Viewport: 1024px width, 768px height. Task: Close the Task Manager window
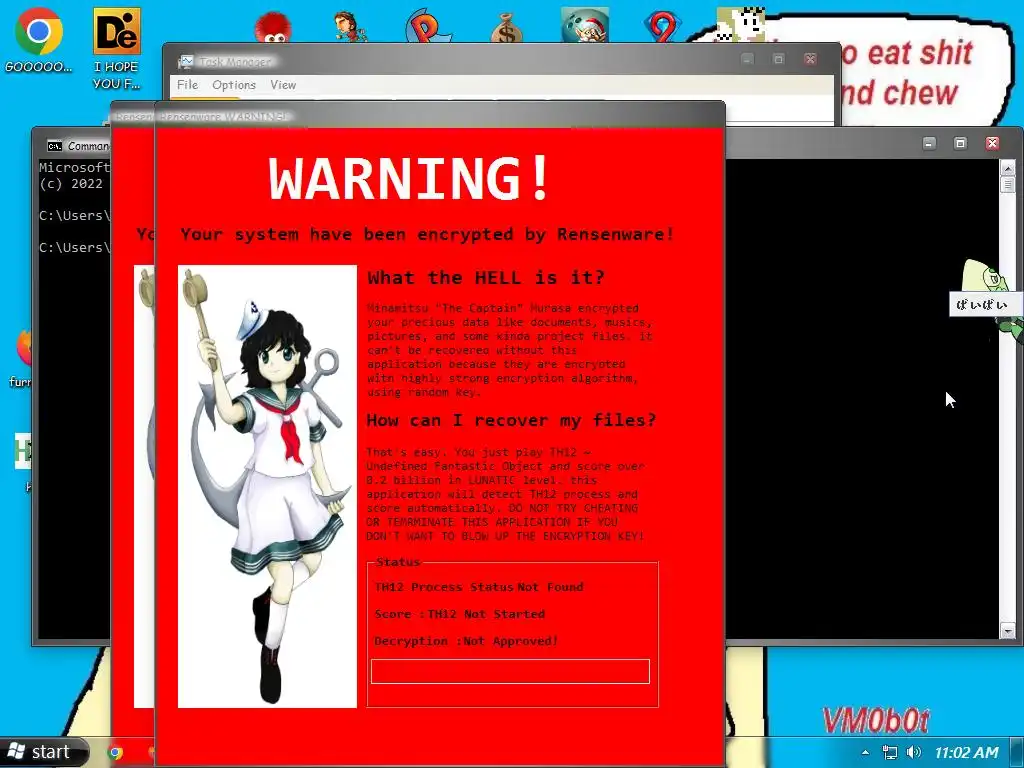pyautogui.click(x=810, y=59)
